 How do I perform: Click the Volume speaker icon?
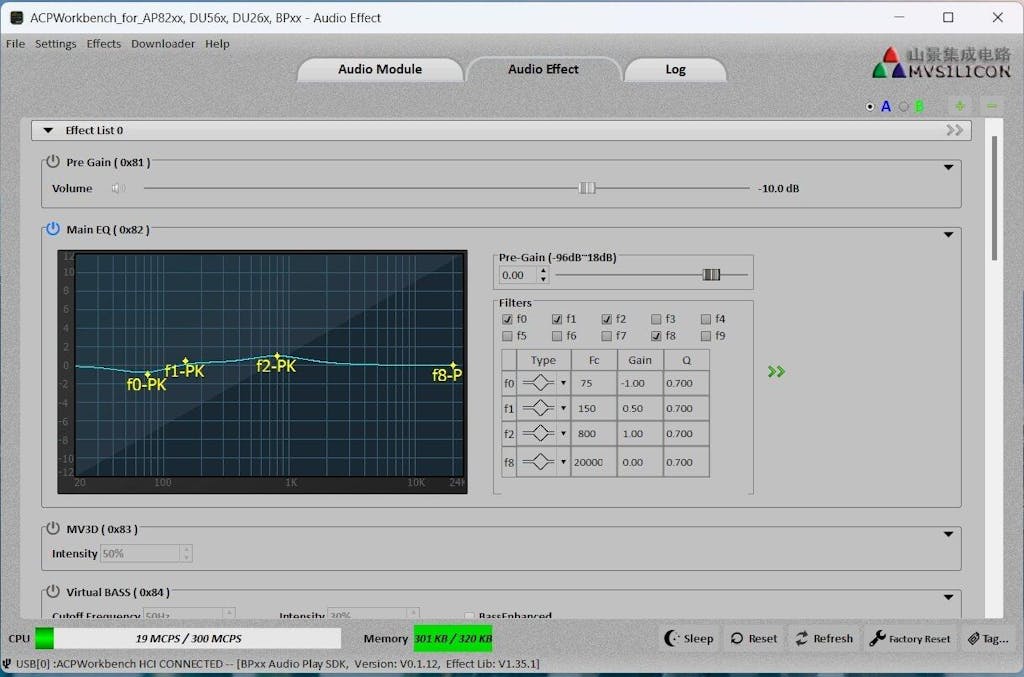(117, 188)
